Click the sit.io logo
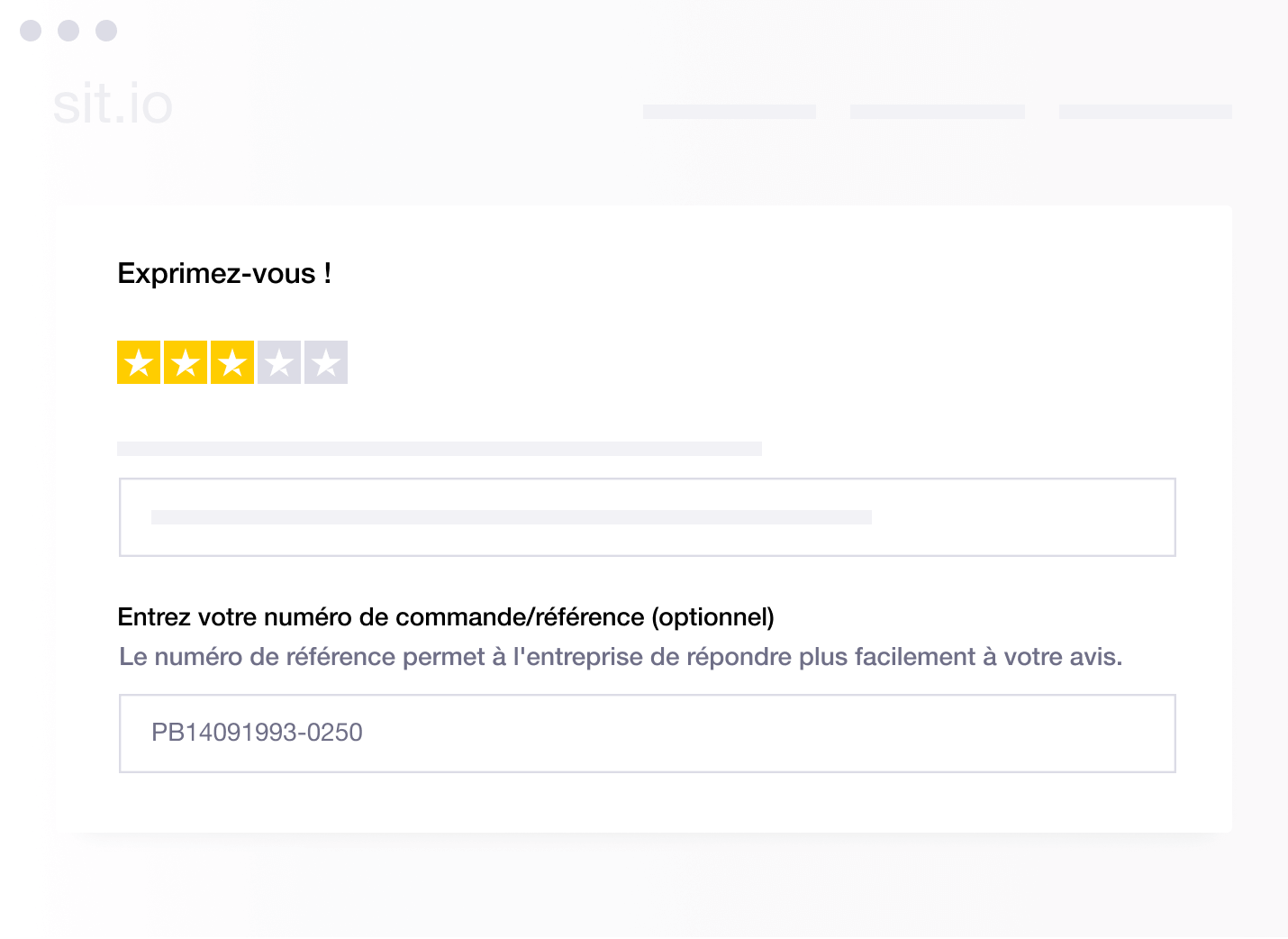 (x=113, y=105)
